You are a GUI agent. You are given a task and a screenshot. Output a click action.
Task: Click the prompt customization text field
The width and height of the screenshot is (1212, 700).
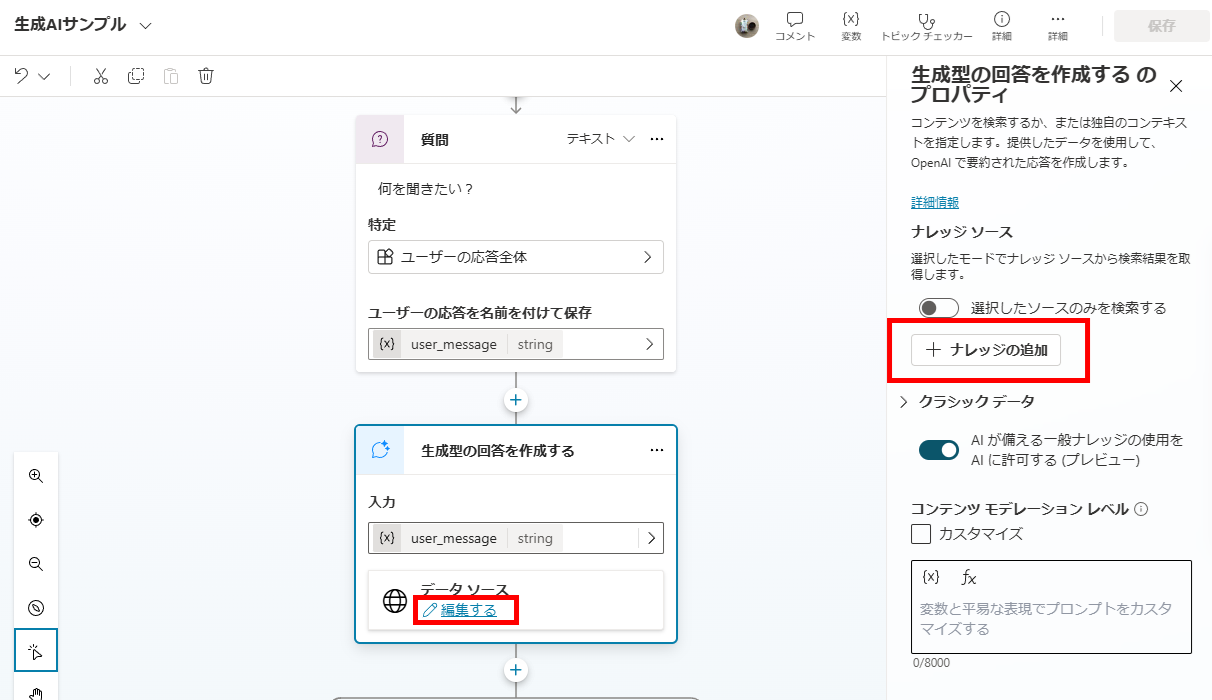1050,619
